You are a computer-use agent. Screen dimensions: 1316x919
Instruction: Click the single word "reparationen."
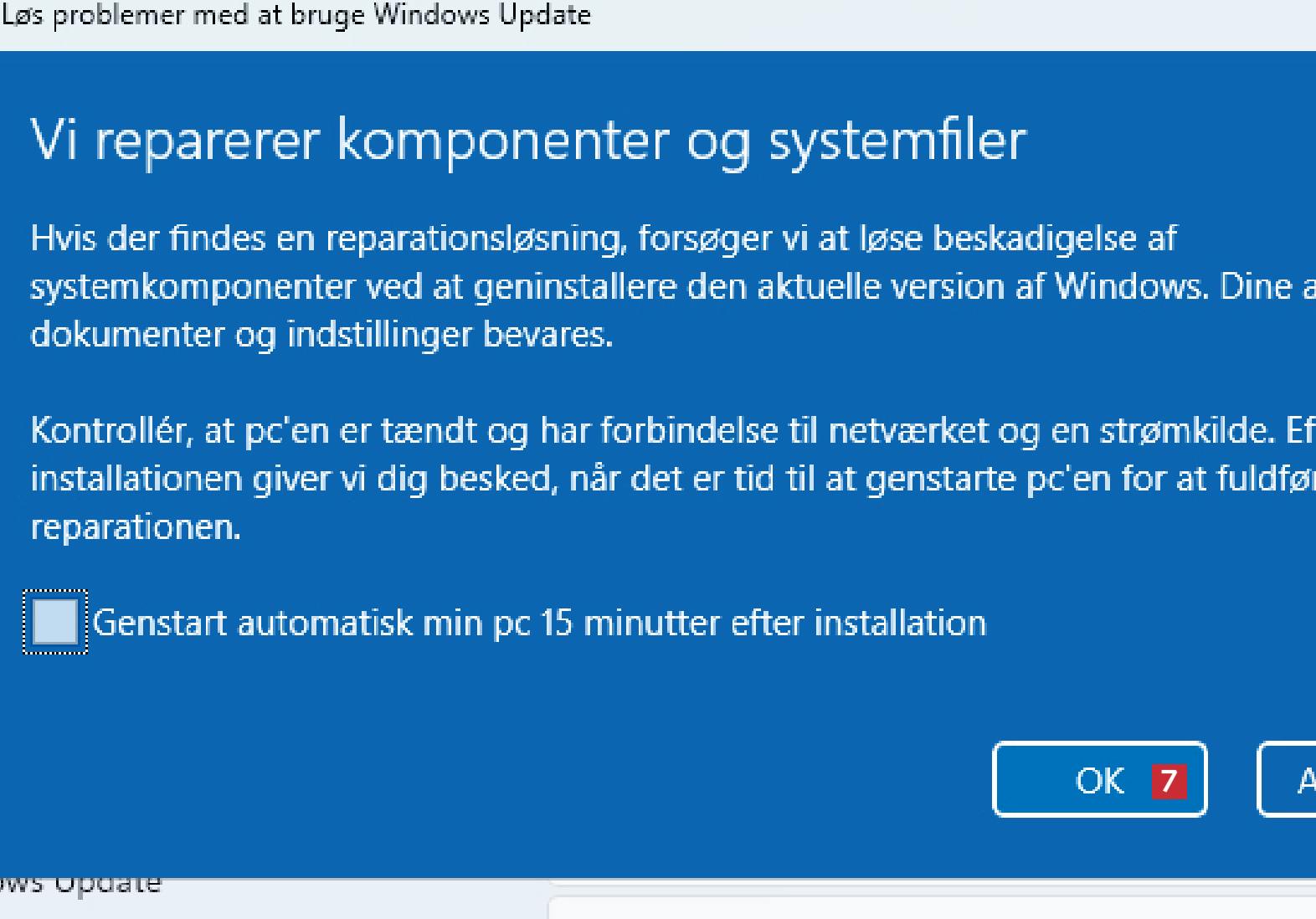[x=136, y=527]
